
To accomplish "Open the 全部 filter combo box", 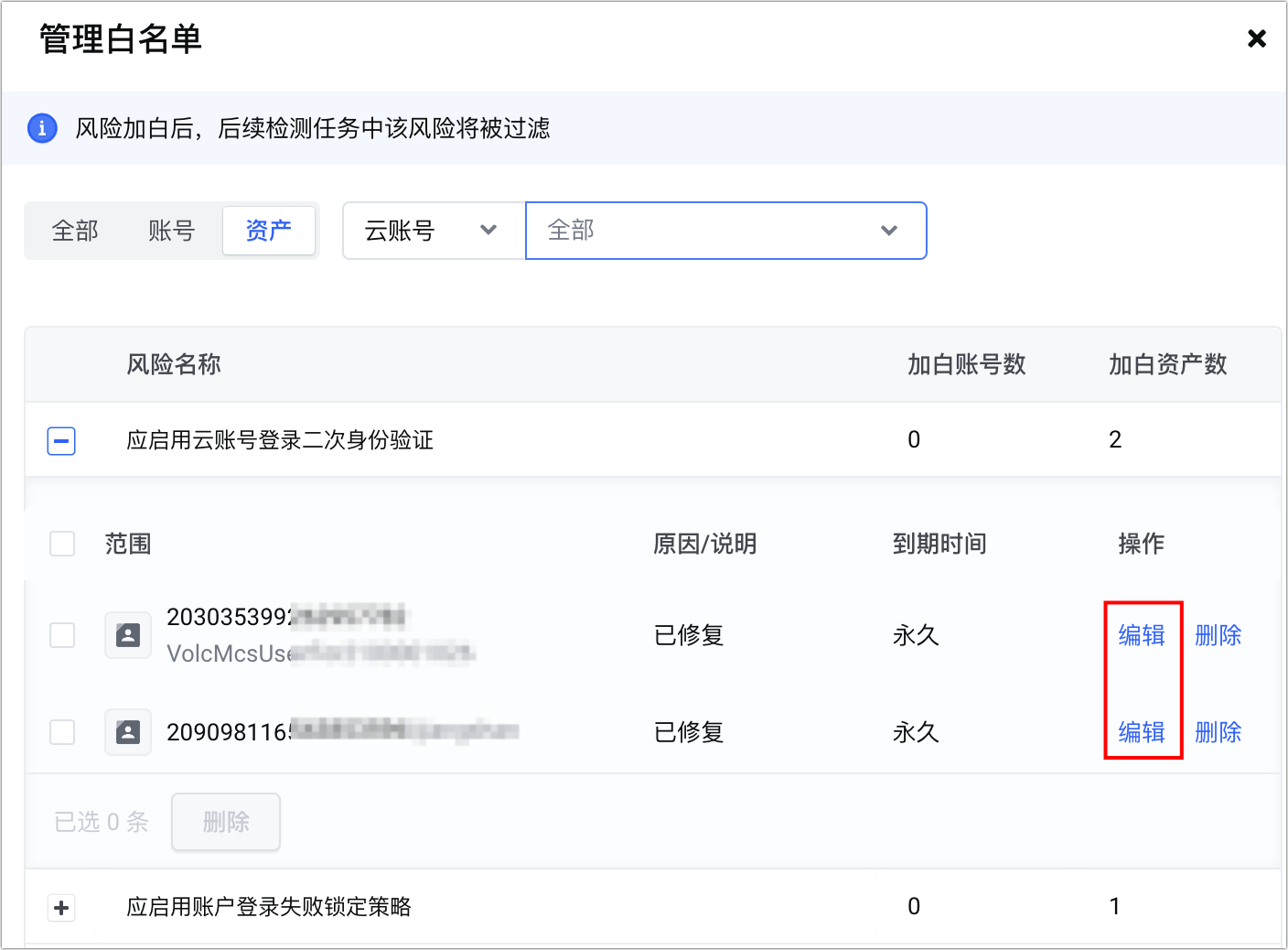I will (726, 231).
